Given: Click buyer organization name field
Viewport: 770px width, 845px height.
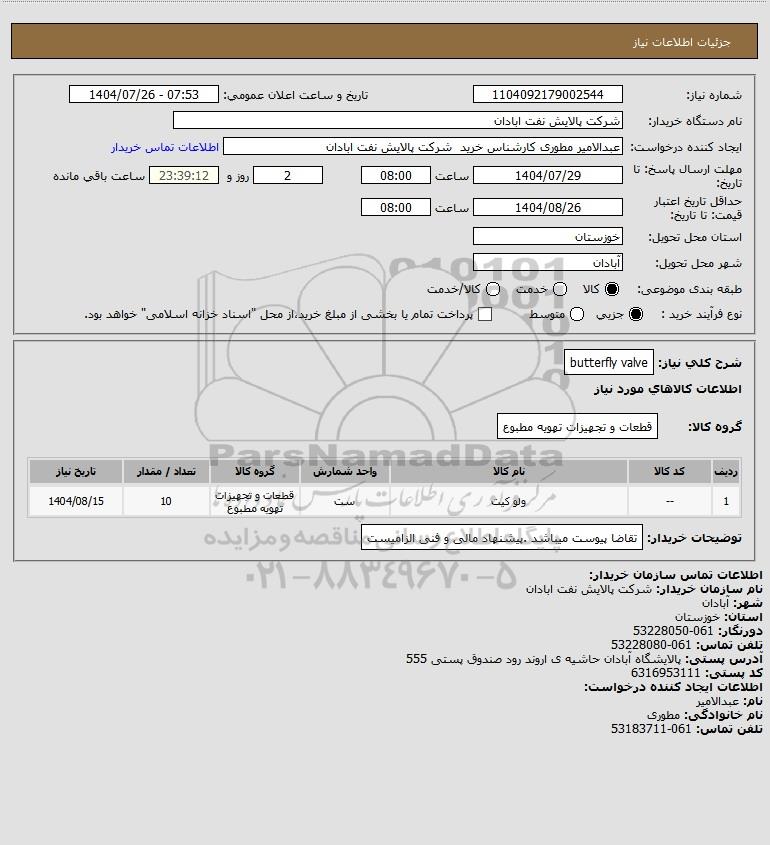Looking at the screenshot, I should pos(398,120).
